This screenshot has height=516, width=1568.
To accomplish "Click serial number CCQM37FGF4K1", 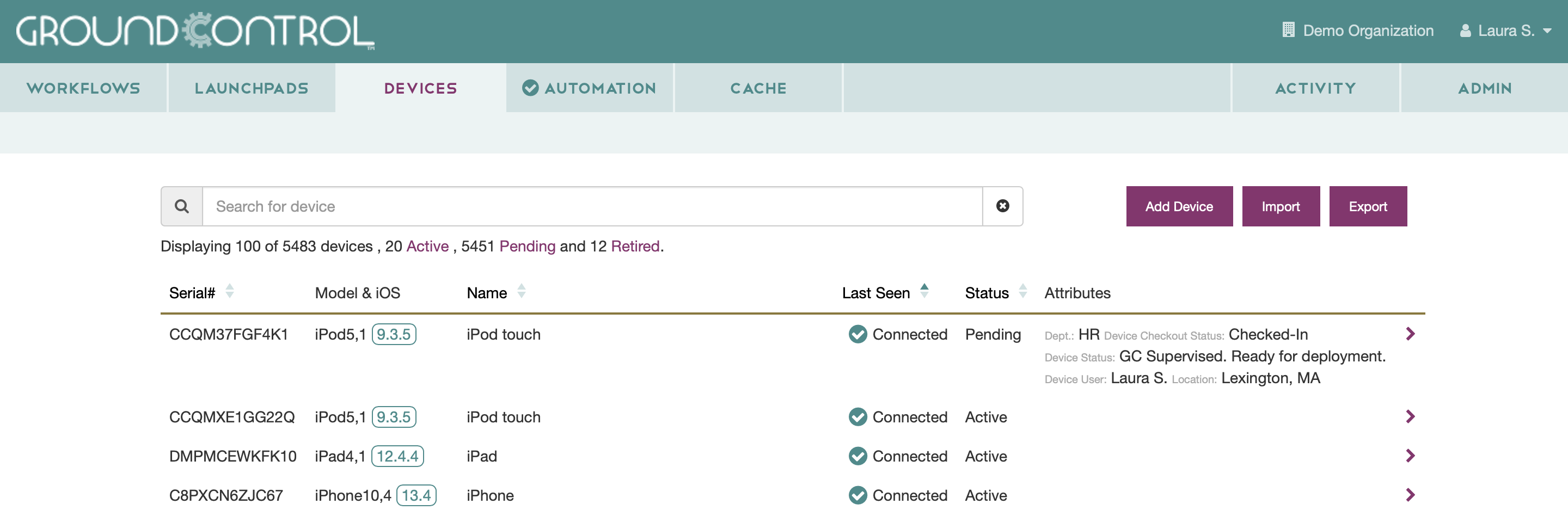I will [228, 334].
